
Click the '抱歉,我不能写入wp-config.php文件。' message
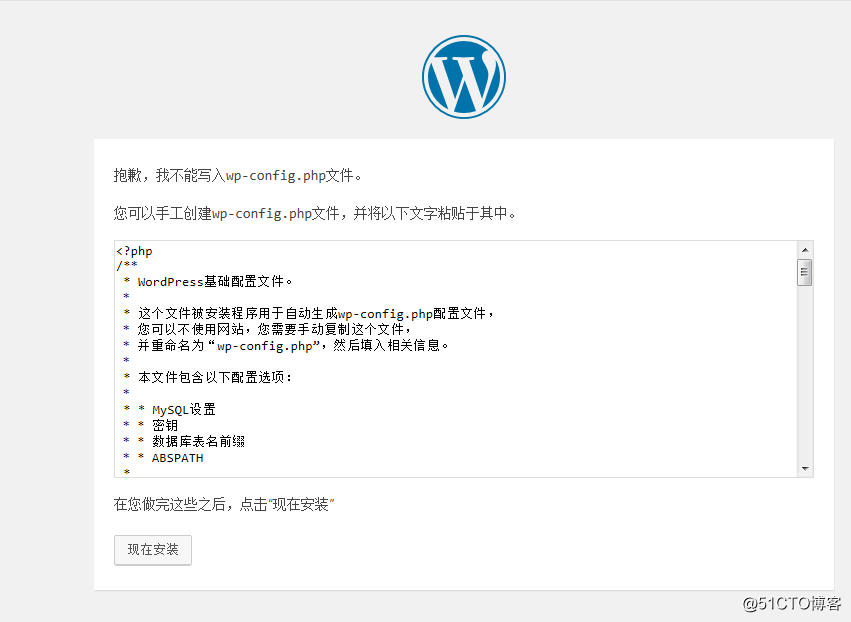(x=238, y=175)
